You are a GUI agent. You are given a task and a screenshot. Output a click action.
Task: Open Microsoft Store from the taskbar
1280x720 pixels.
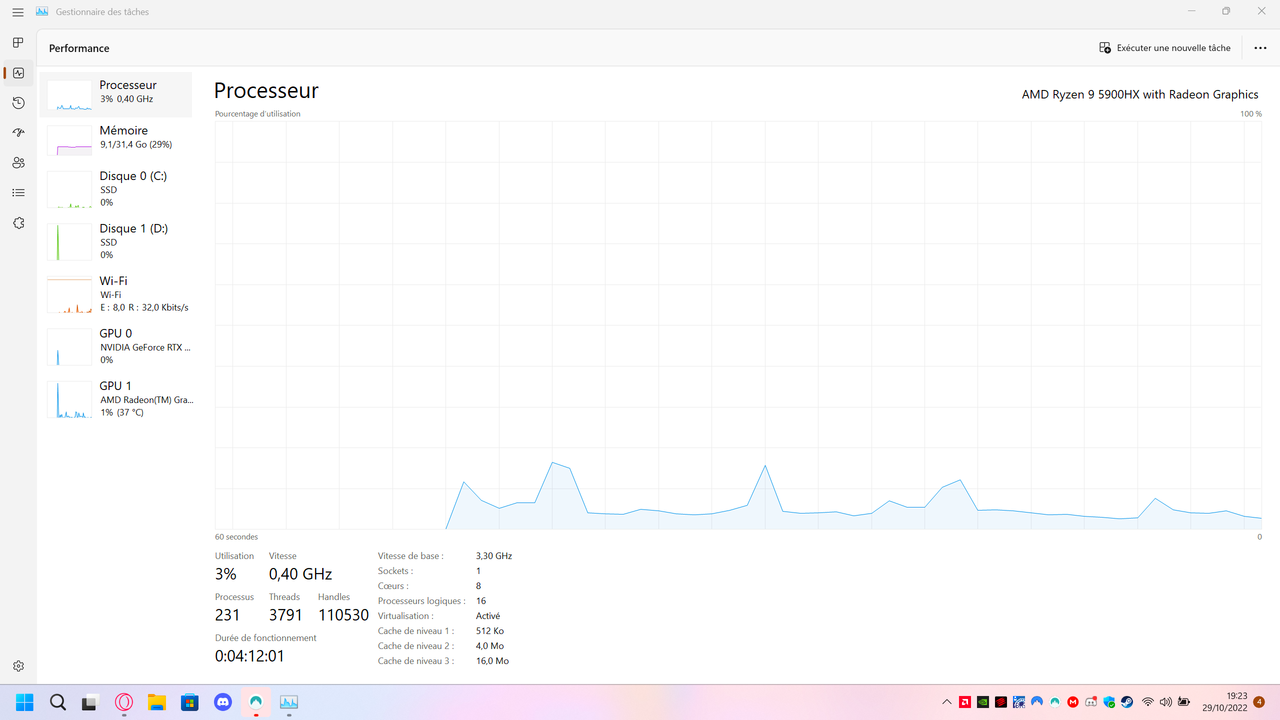pos(190,702)
